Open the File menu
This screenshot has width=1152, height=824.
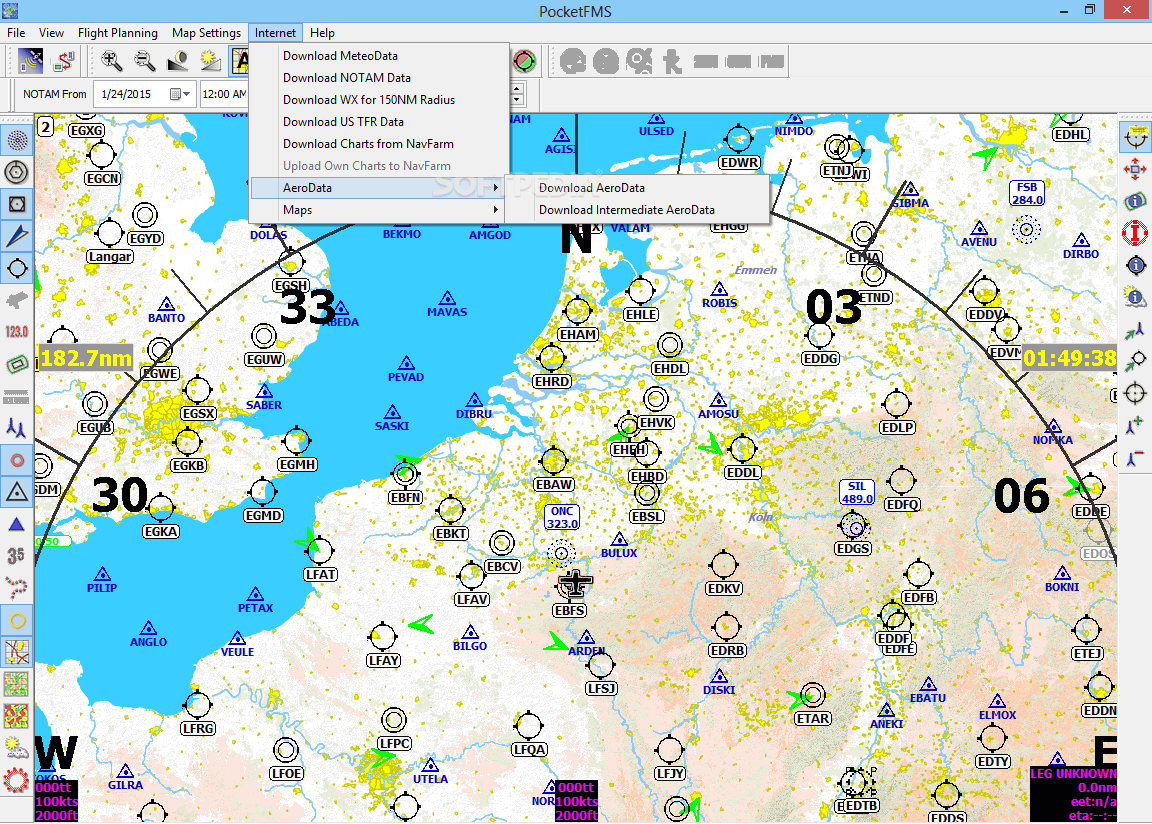point(16,33)
